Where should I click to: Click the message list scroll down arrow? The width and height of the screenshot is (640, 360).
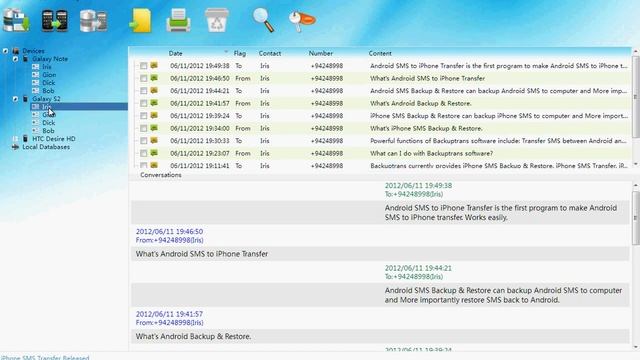(x=636, y=164)
